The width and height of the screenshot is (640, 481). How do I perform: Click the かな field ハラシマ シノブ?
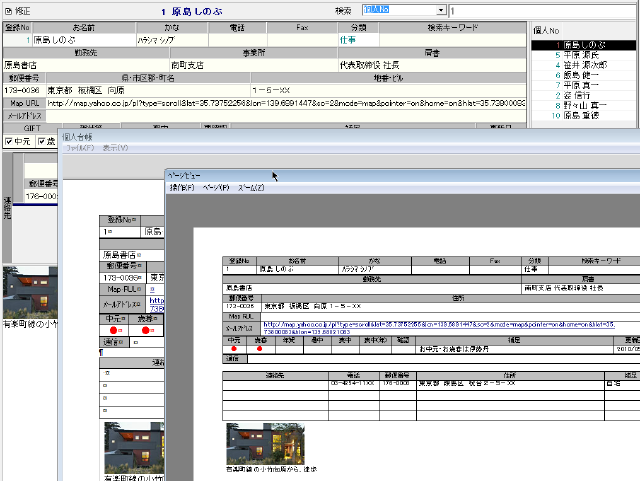point(172,40)
